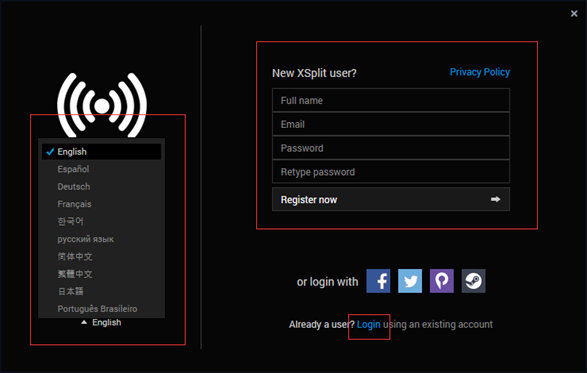Log in with Twitter icon
Viewport: 587px width, 373px height.
[410, 281]
